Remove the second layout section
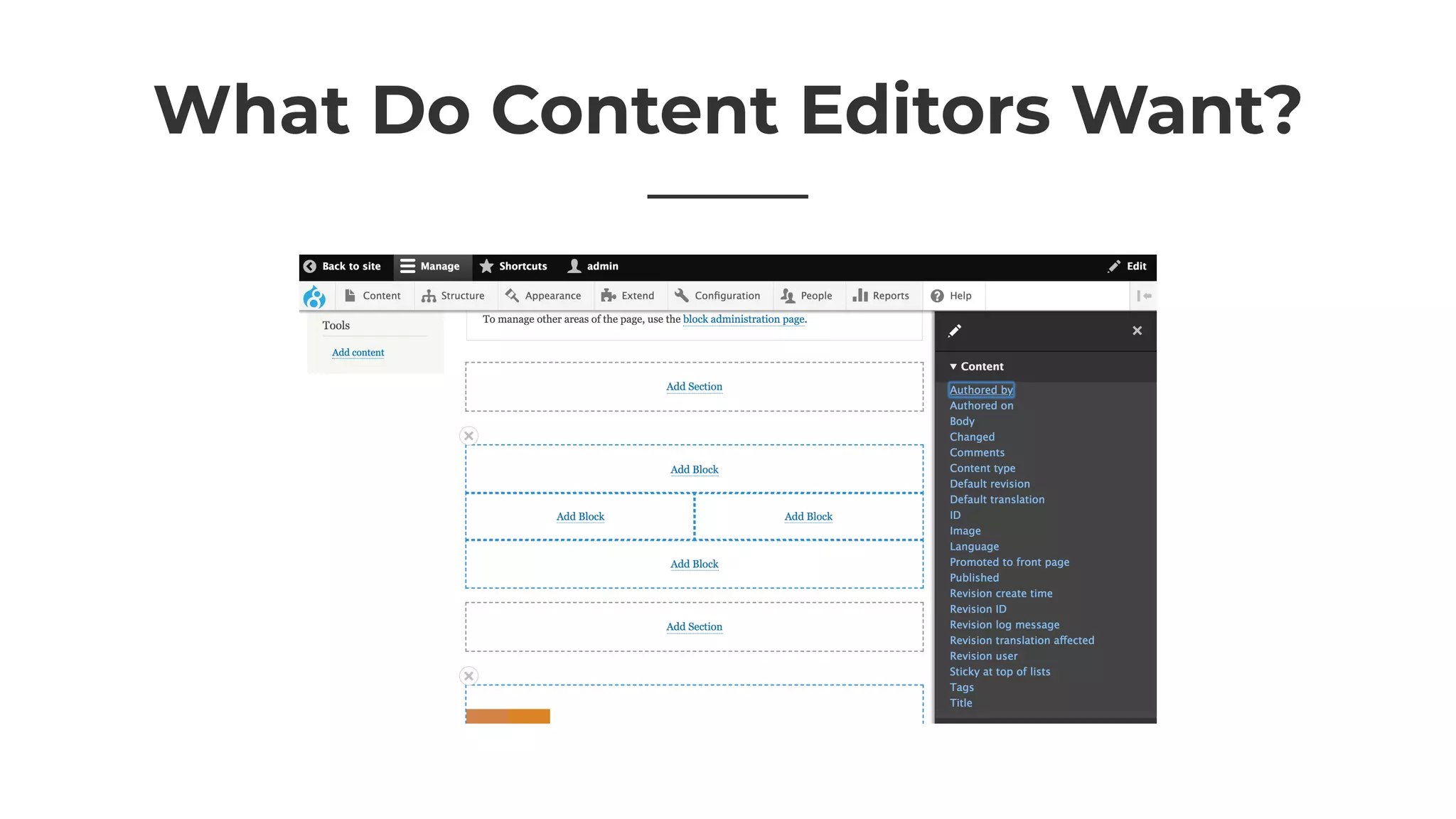1456x819 pixels. [x=469, y=676]
